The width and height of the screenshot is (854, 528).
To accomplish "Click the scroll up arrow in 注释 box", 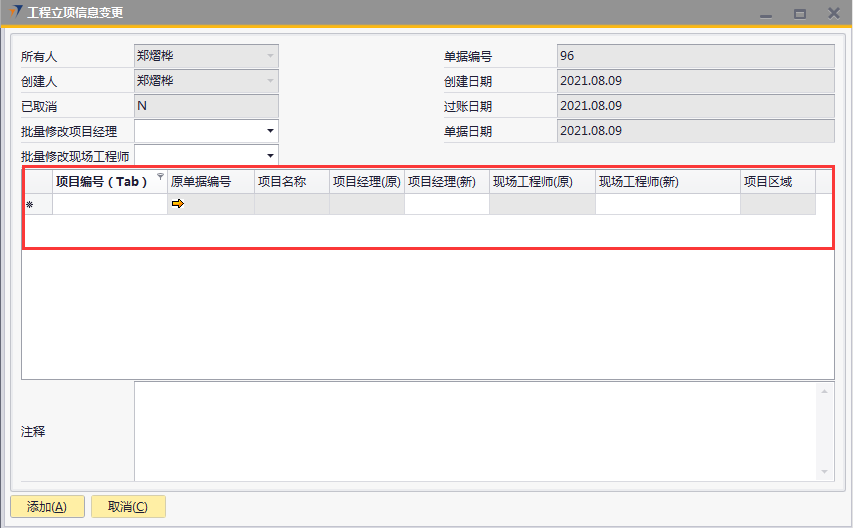I will point(825,391).
